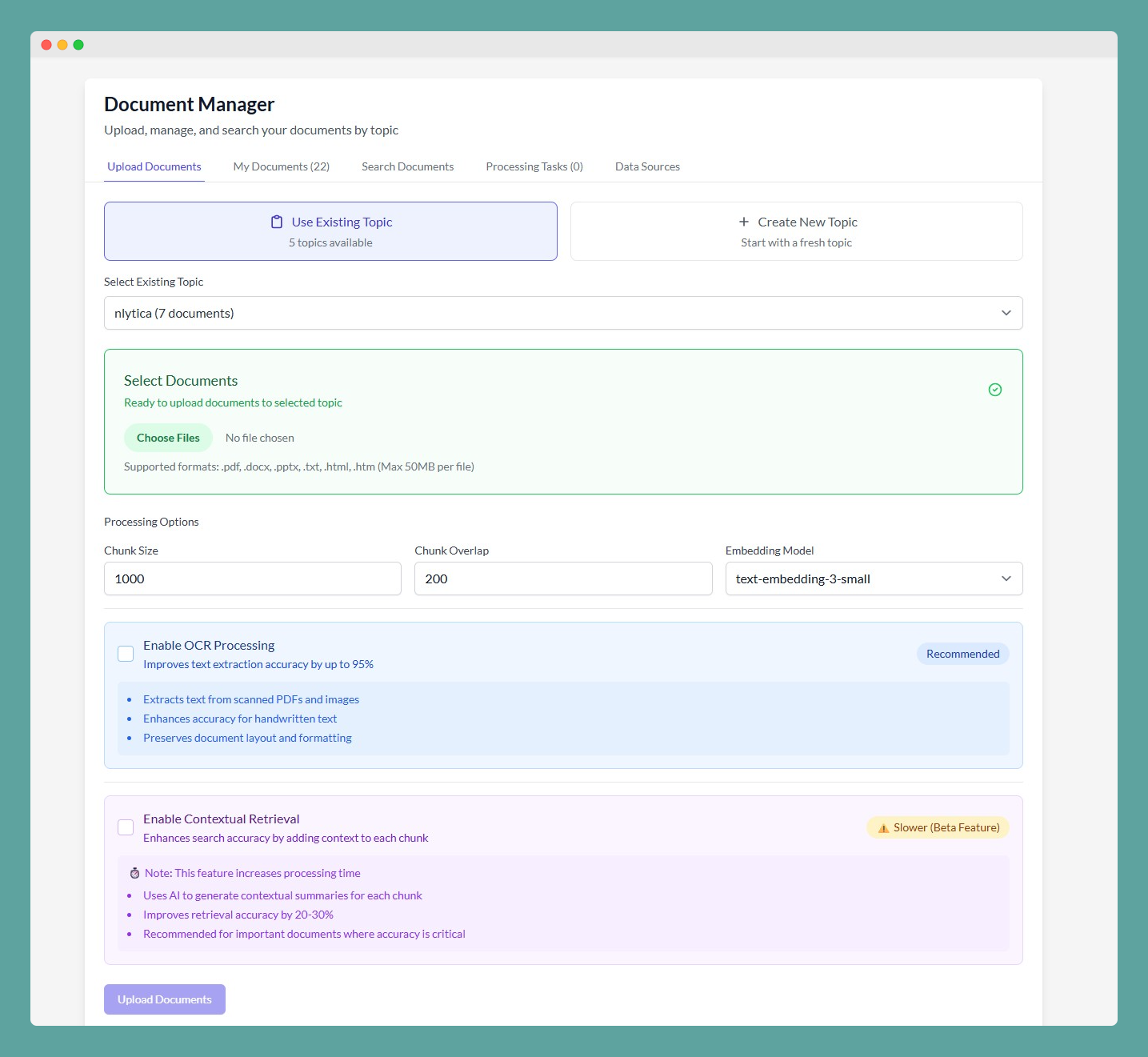Click the Chunk Overlap label

pyautogui.click(x=451, y=551)
